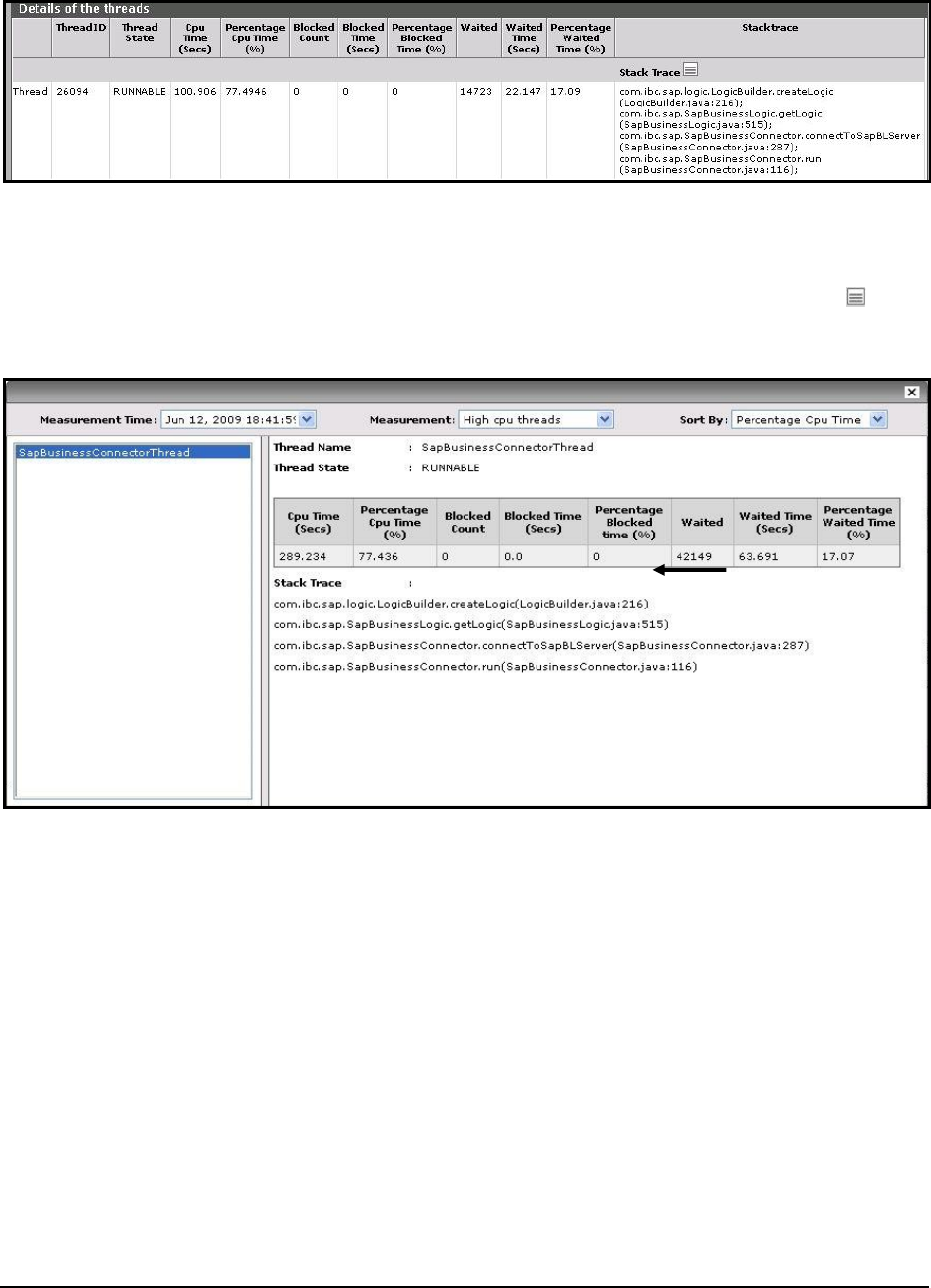Click the RUNNABLE state value in top table

139,91
